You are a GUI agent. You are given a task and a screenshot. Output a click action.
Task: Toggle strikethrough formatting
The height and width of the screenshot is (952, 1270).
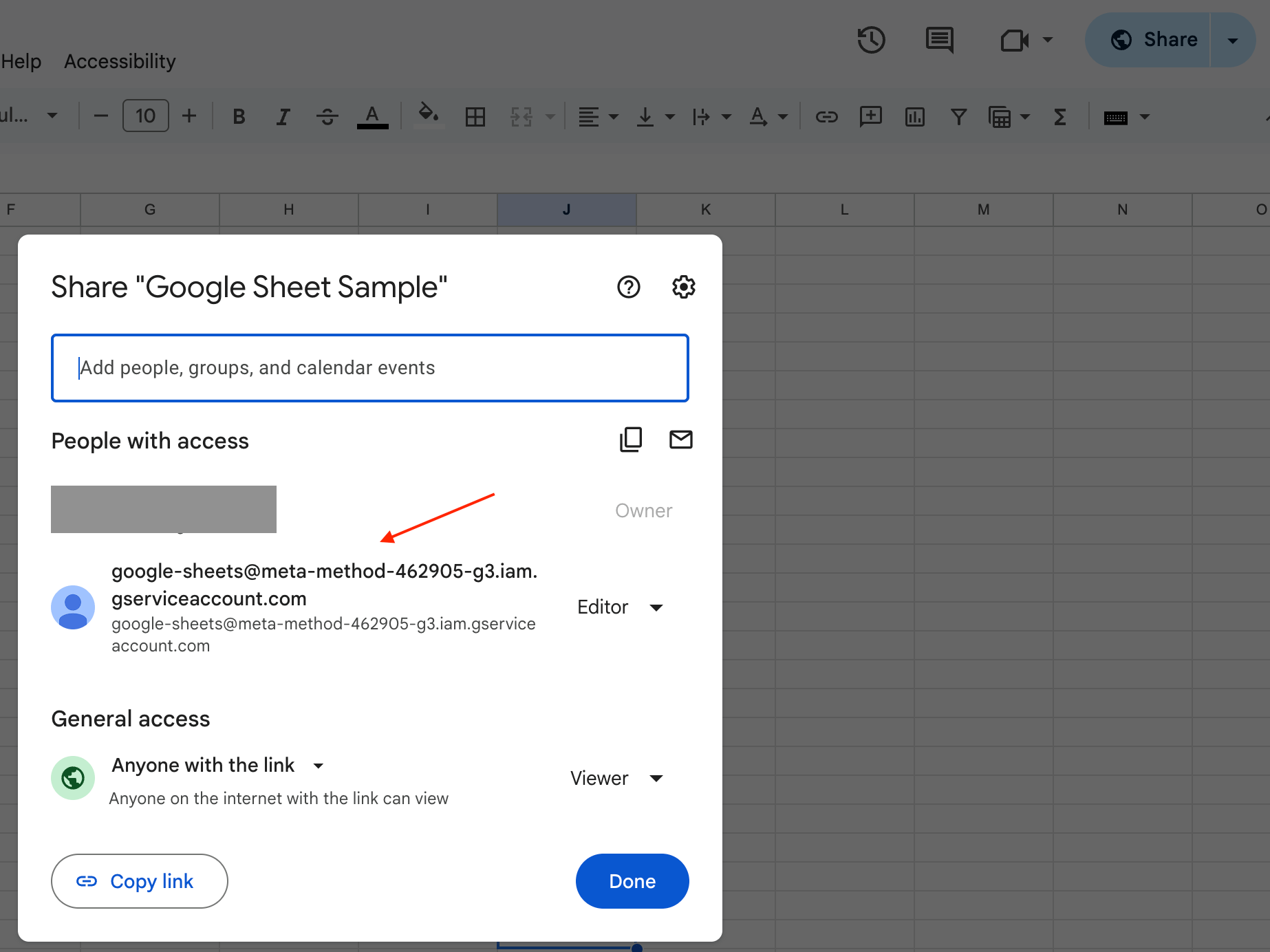327,116
